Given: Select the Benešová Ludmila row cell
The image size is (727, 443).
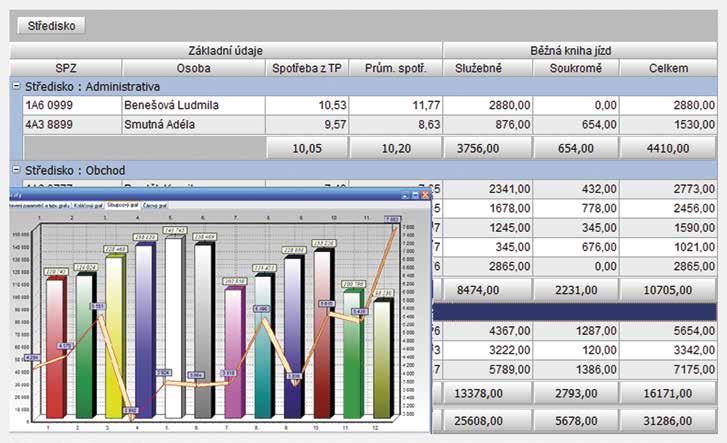Looking at the screenshot, I should tap(193, 105).
